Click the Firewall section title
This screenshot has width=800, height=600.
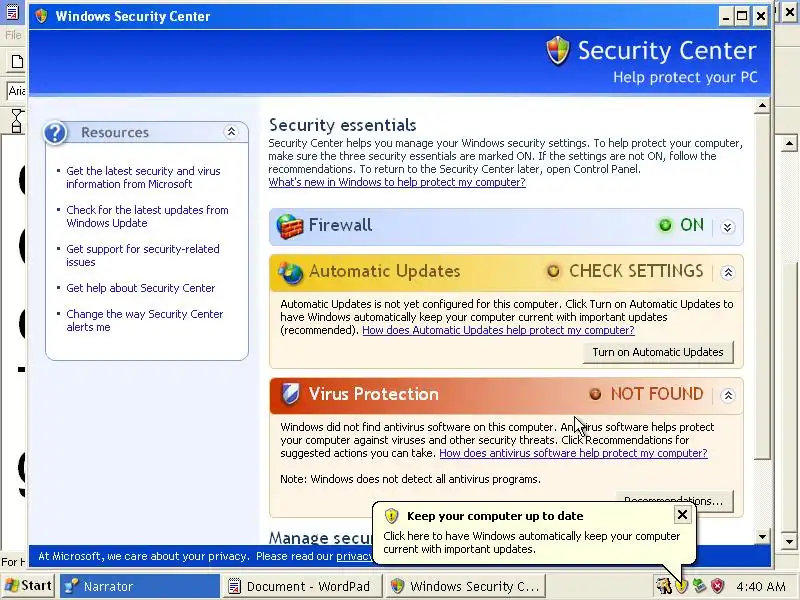point(340,225)
